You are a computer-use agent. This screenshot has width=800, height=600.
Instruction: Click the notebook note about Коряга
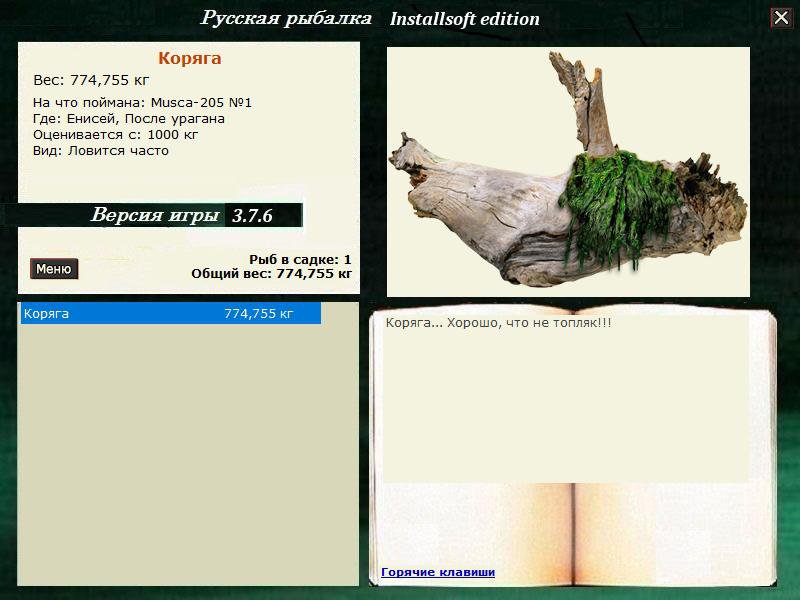[498, 323]
